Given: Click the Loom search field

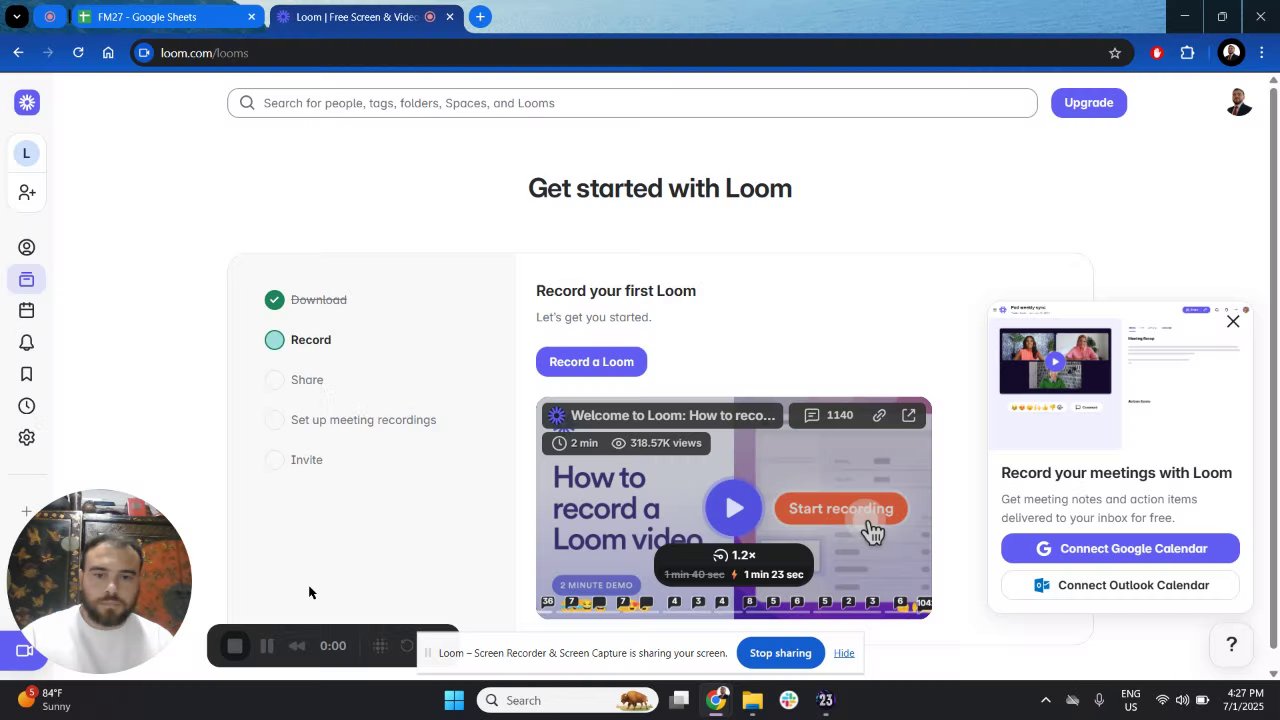Looking at the screenshot, I should point(632,103).
